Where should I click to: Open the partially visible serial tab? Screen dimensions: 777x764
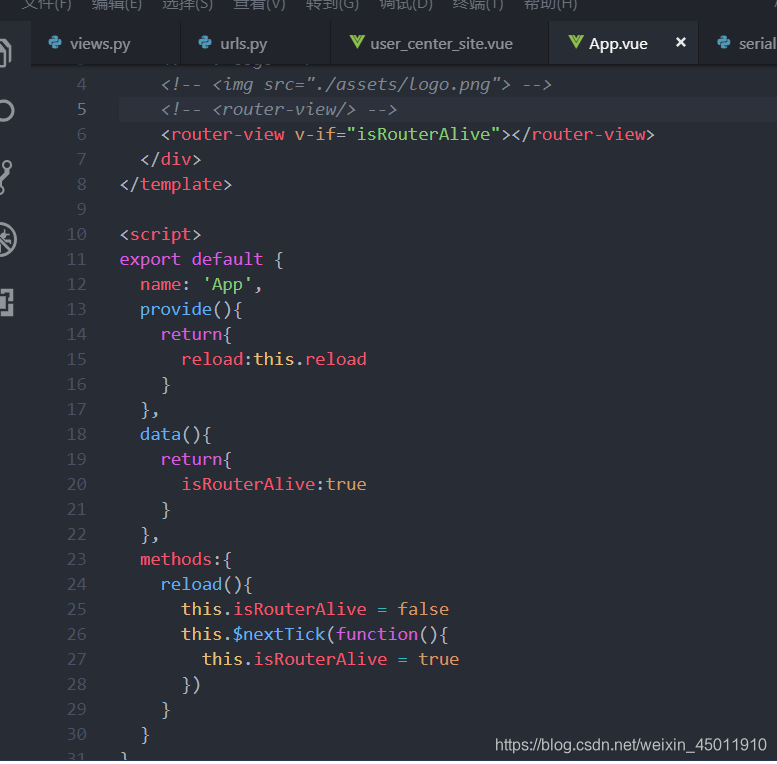[738, 44]
